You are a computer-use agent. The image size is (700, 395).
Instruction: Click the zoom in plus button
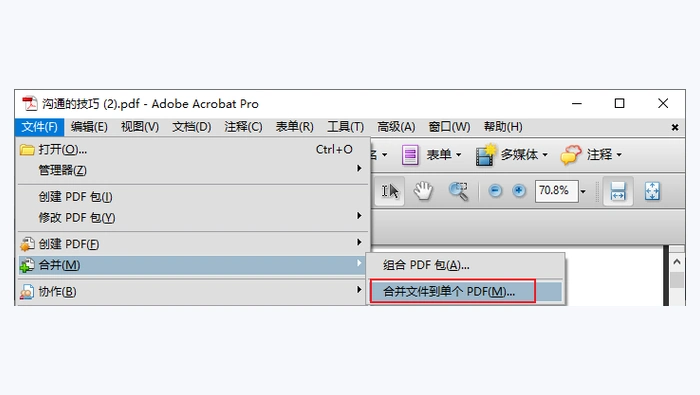coord(519,191)
